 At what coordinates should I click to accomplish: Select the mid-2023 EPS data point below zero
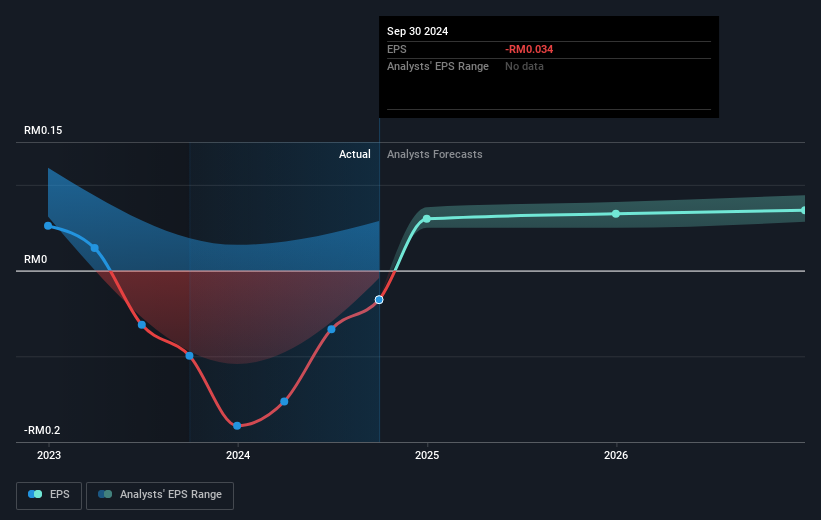[x=142, y=325]
